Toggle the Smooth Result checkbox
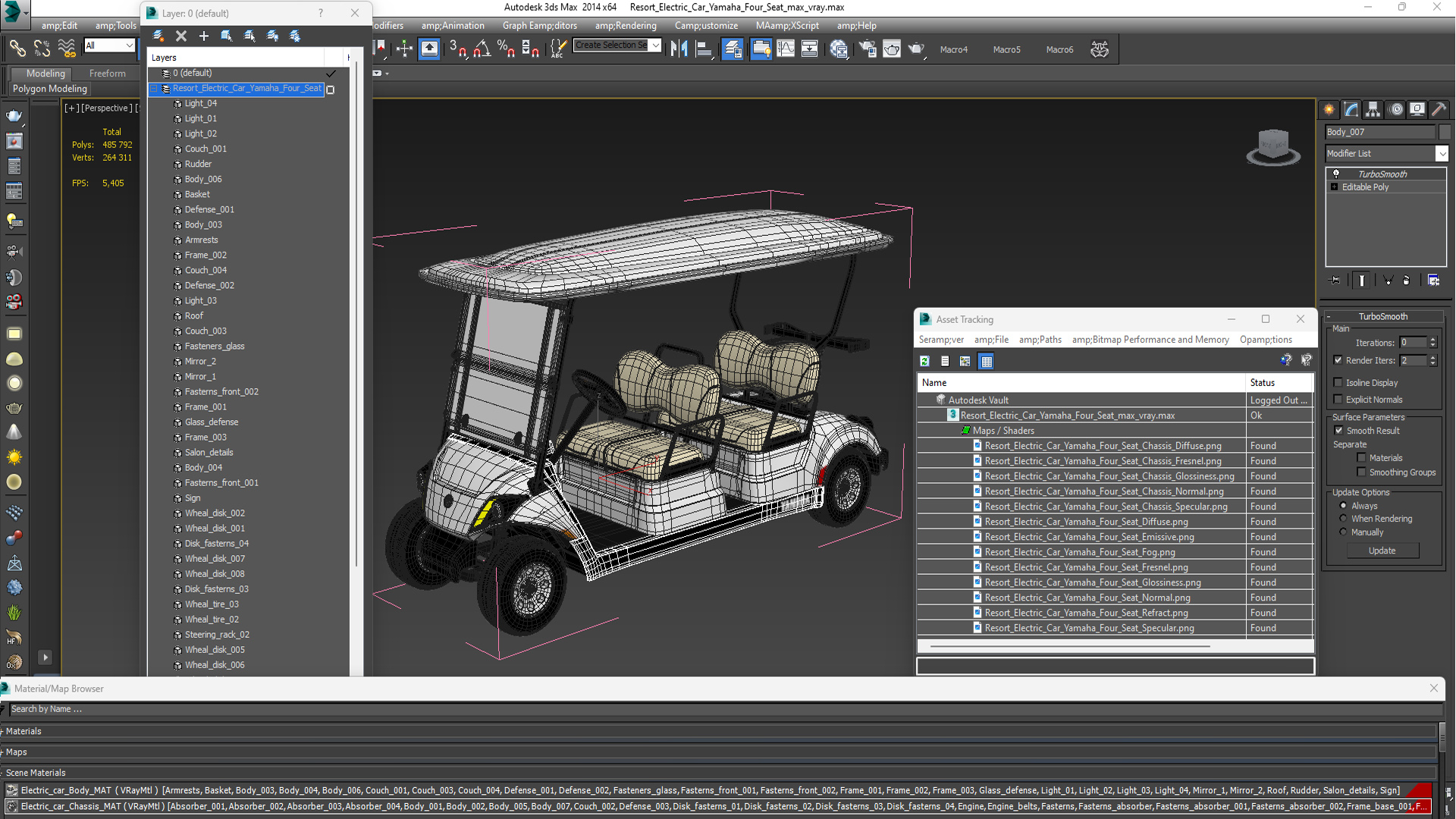 (1339, 431)
